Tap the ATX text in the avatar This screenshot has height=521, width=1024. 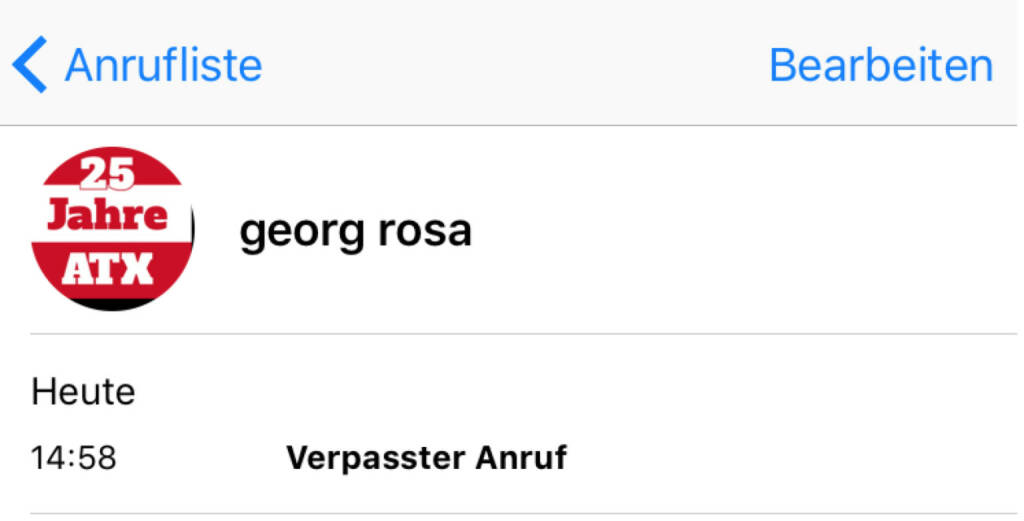pyautogui.click(x=108, y=268)
